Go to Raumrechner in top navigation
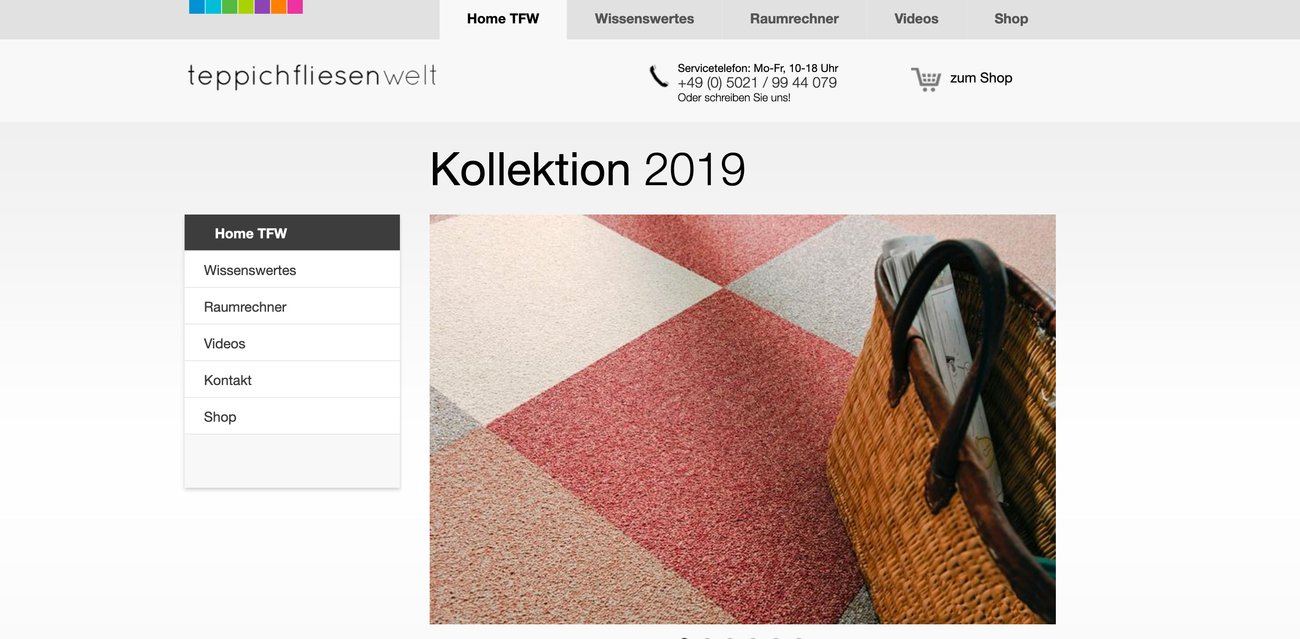The height and width of the screenshot is (639, 1300). pyautogui.click(x=794, y=19)
